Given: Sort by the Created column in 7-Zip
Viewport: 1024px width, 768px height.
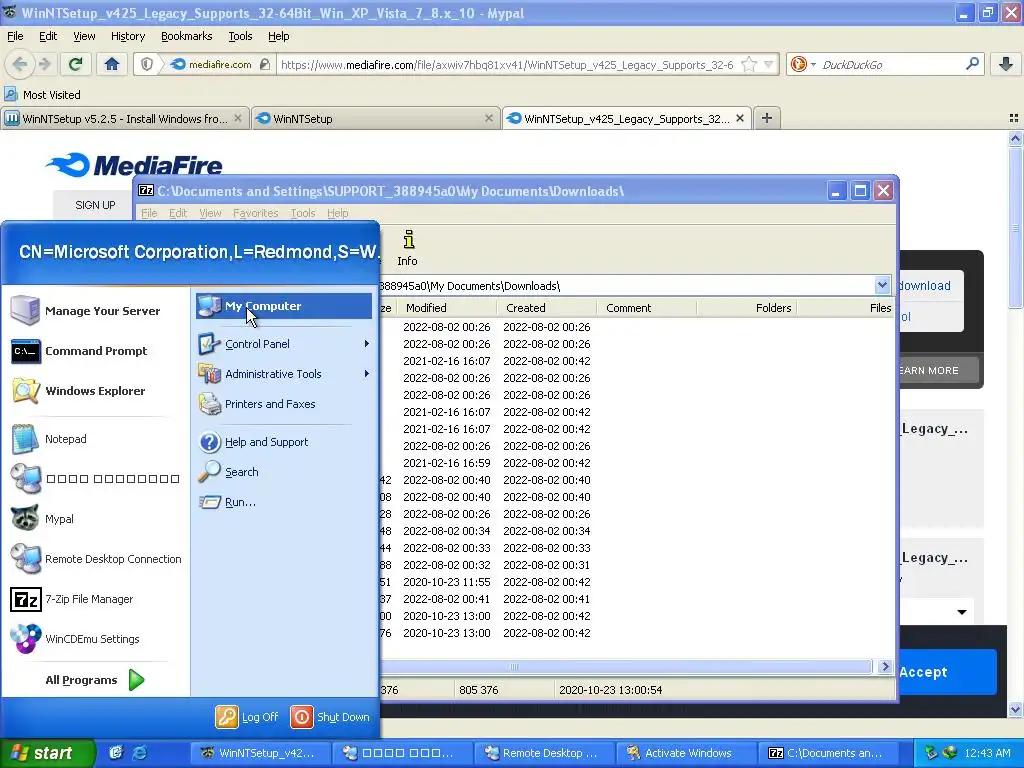Looking at the screenshot, I should (546, 308).
